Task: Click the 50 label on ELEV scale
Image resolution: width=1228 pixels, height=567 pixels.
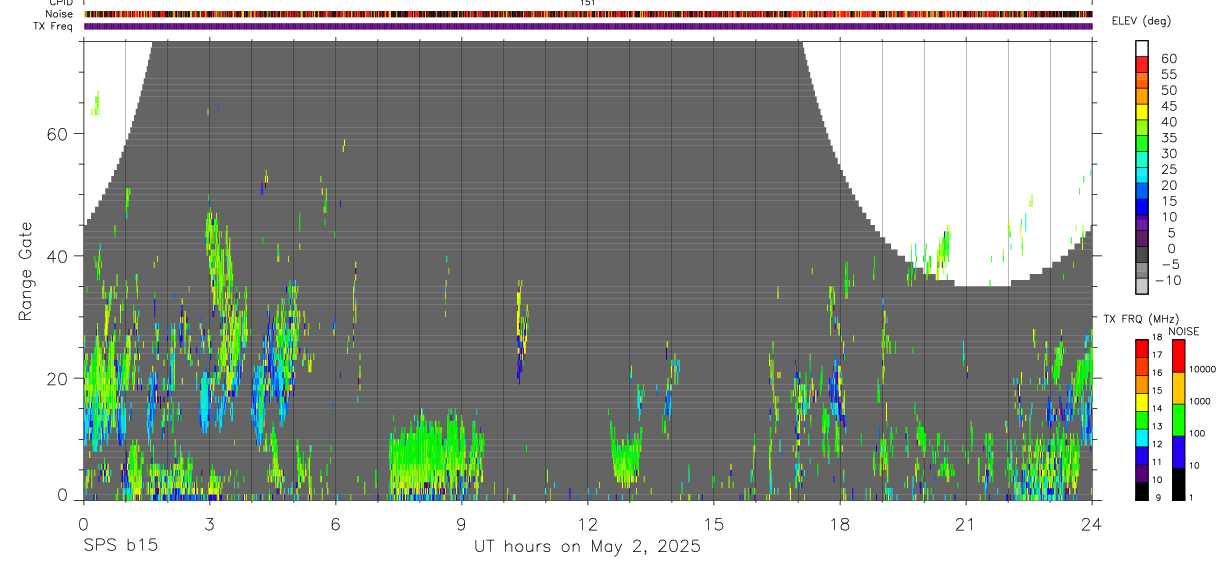Action: (x=1168, y=91)
